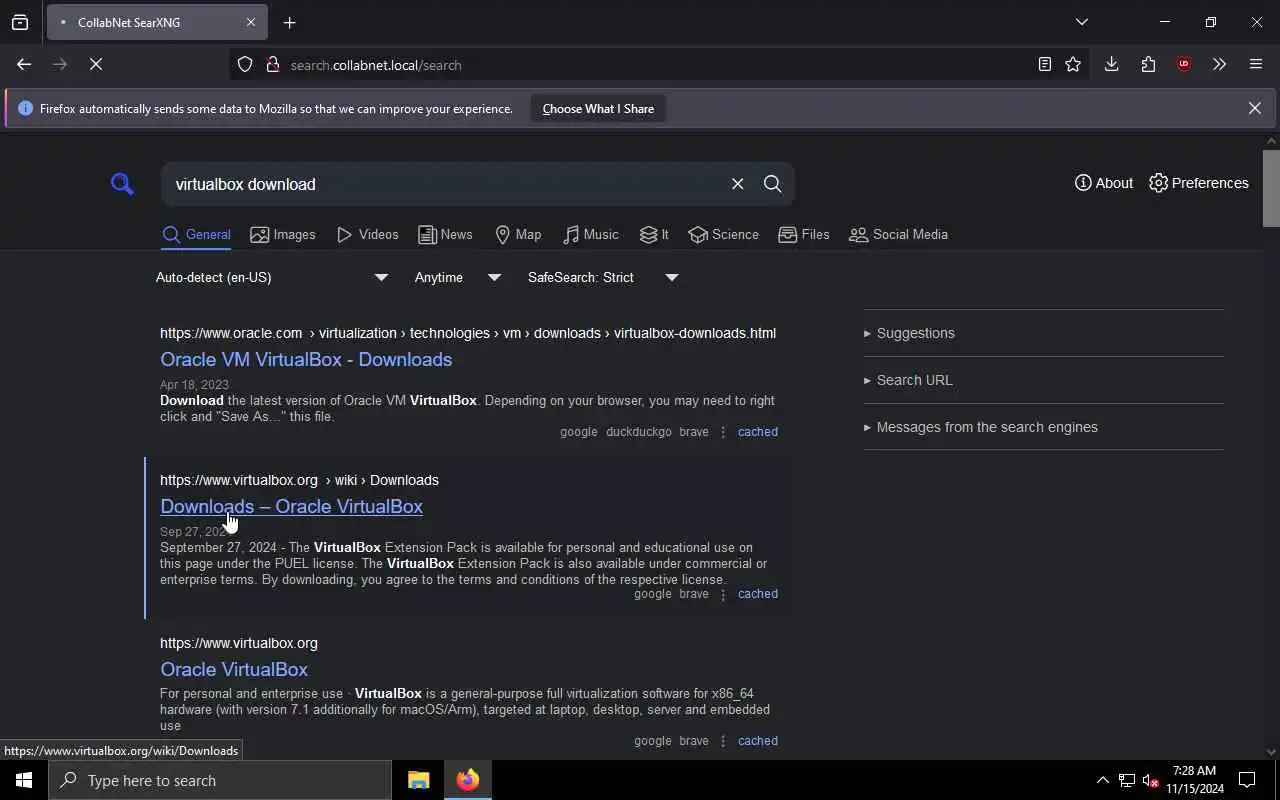The width and height of the screenshot is (1280, 800).
Task: Close the CollabNet SearXNG tab
Action: [x=251, y=22]
